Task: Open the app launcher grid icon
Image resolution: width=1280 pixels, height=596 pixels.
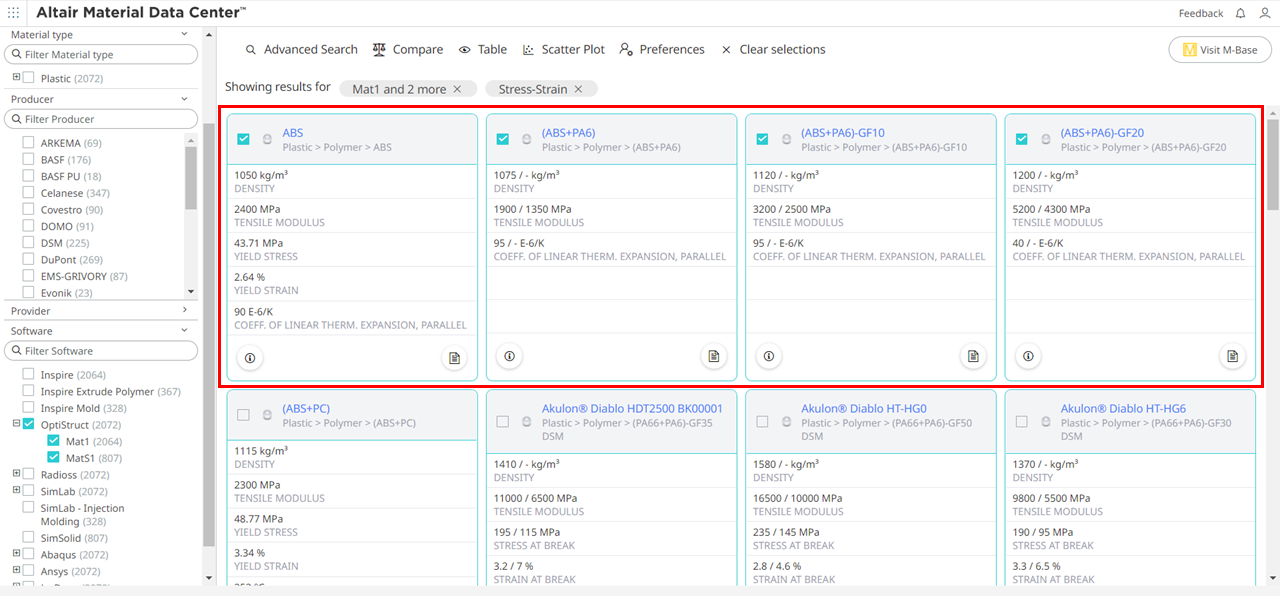Action: coord(13,13)
